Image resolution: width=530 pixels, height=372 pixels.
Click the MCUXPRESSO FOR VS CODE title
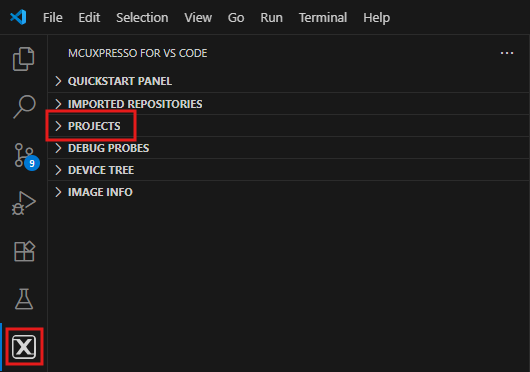pos(138,53)
